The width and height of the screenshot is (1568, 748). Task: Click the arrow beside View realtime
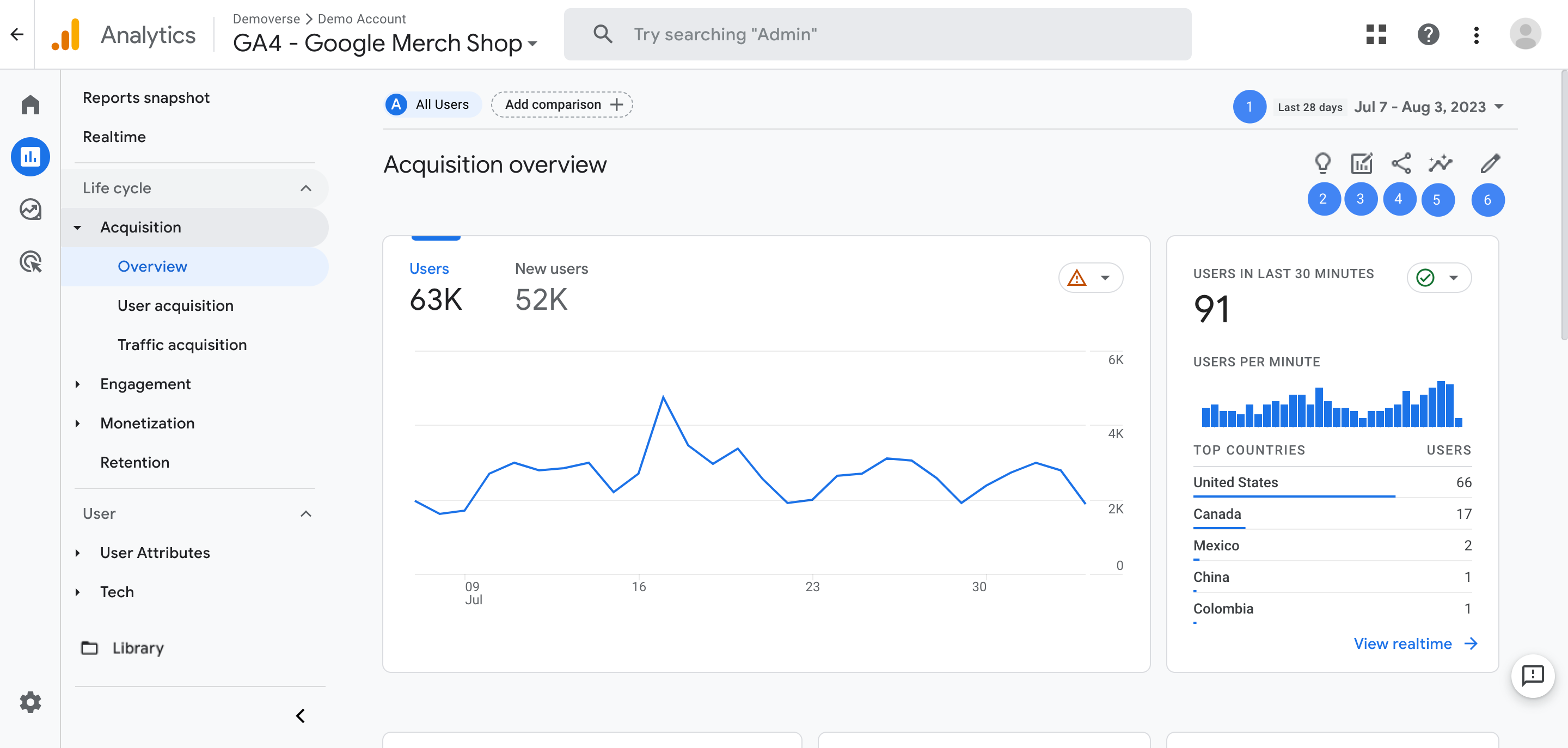tap(1471, 643)
